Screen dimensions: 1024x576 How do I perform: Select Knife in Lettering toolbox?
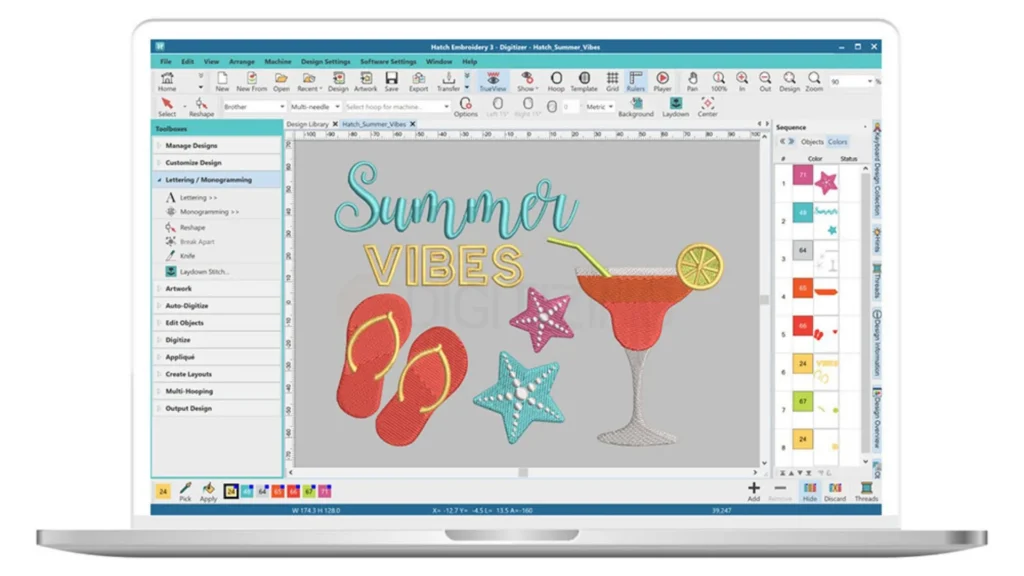(x=180, y=256)
